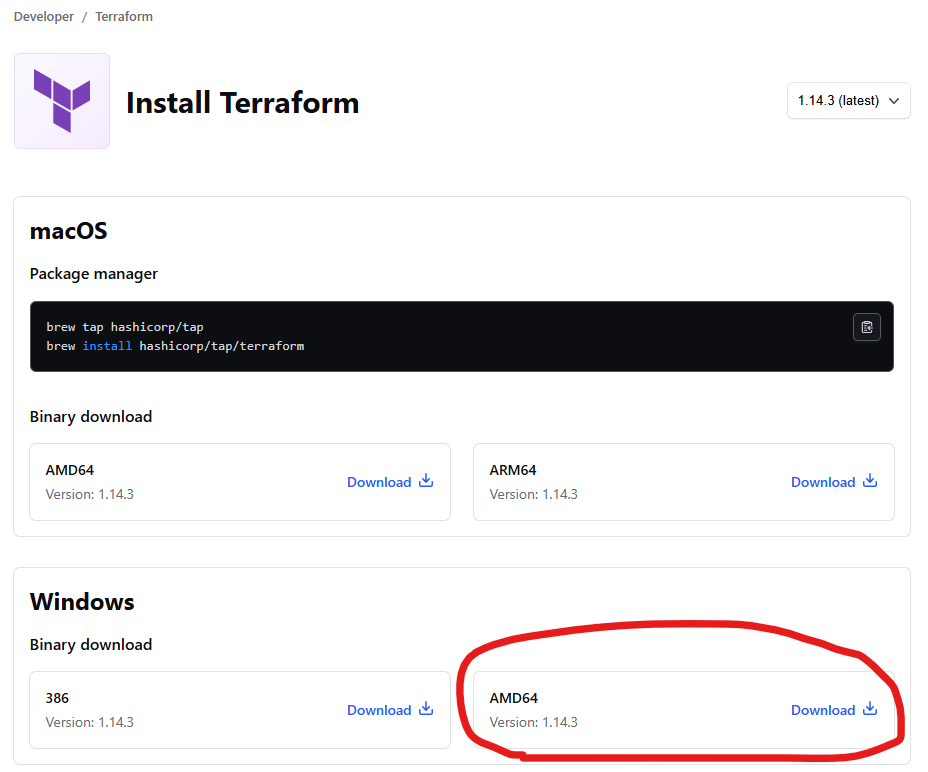Viewport: 928px width, 772px height.
Task: Click the Windows 'Binary download' subheading
Action: 91,645
